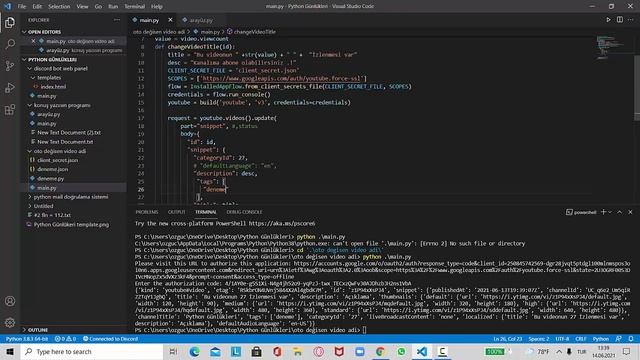Viewport: 640px width, 360px height.
Task: Open Task View on Windows taskbar
Action: point(173,351)
